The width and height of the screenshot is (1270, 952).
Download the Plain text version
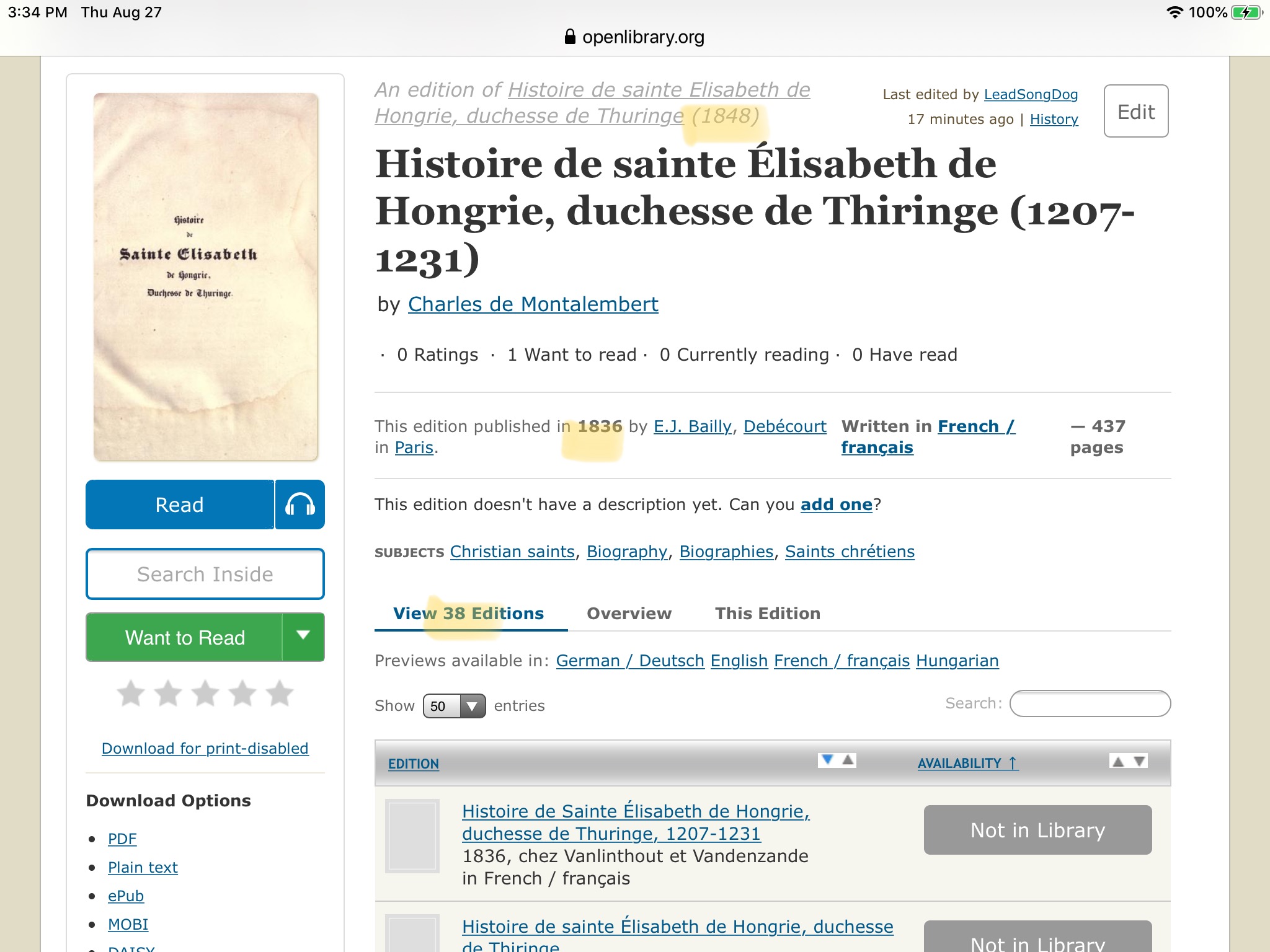[x=143, y=868]
